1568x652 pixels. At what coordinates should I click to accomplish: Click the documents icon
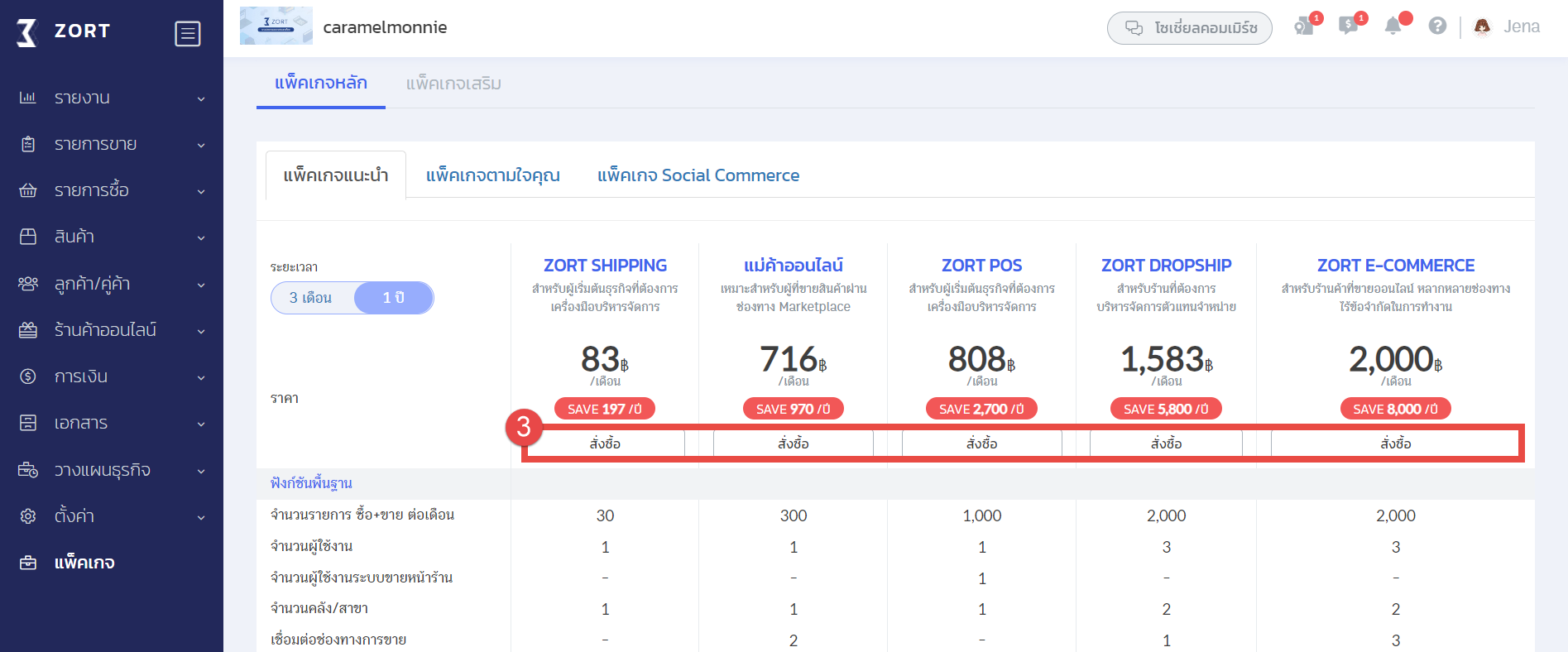(x=28, y=423)
